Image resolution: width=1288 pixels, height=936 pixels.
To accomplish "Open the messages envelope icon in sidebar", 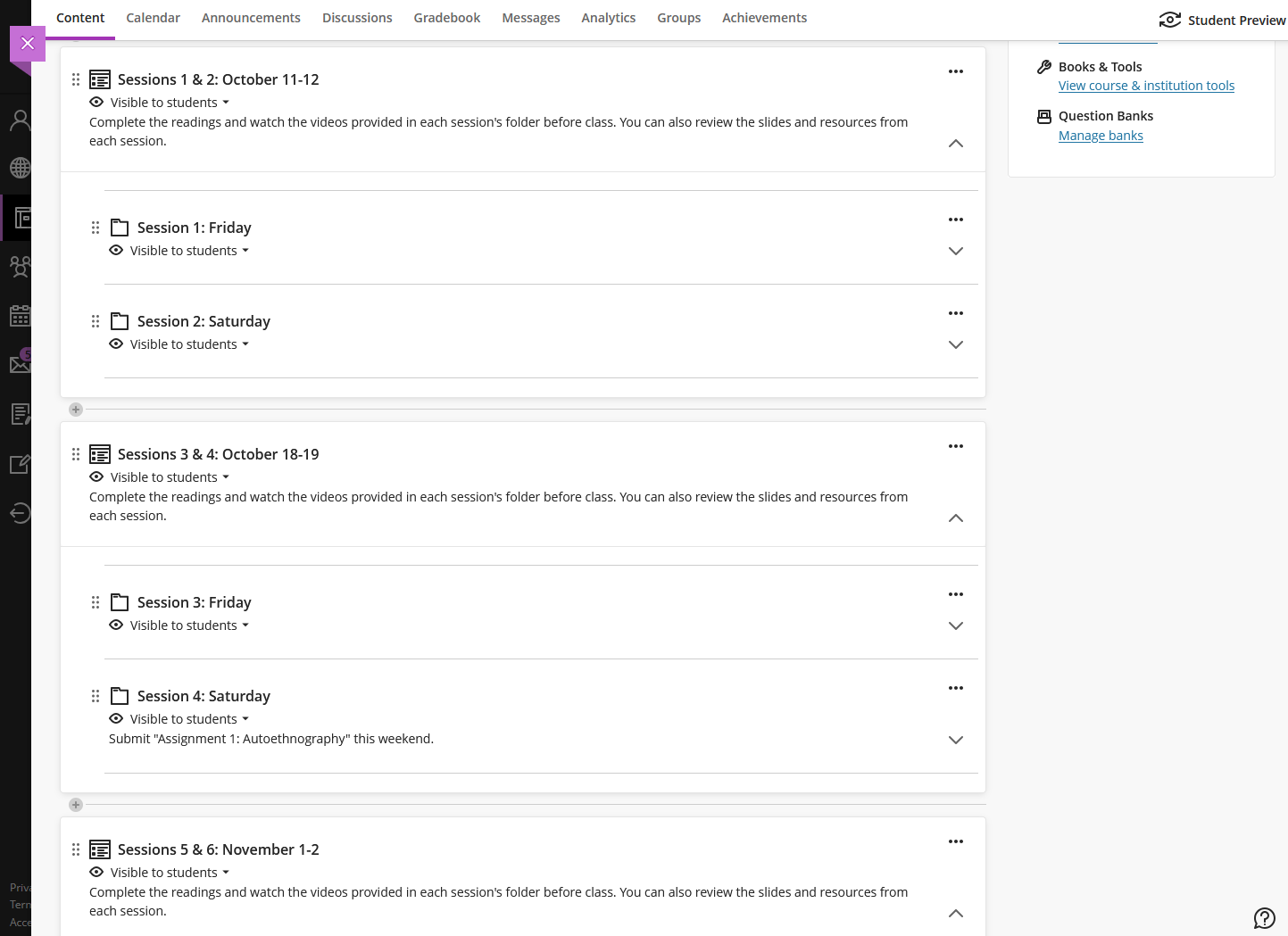I will pyautogui.click(x=20, y=363).
